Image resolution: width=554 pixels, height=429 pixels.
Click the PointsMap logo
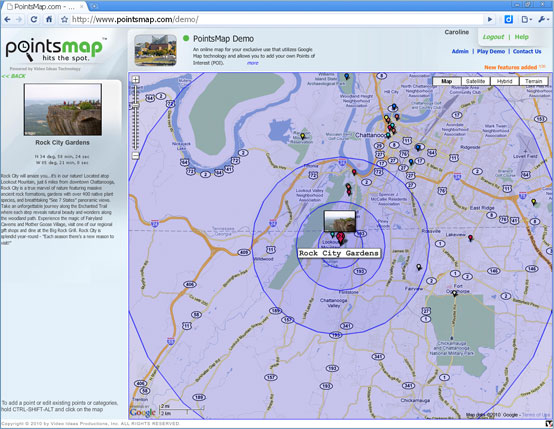[56, 49]
